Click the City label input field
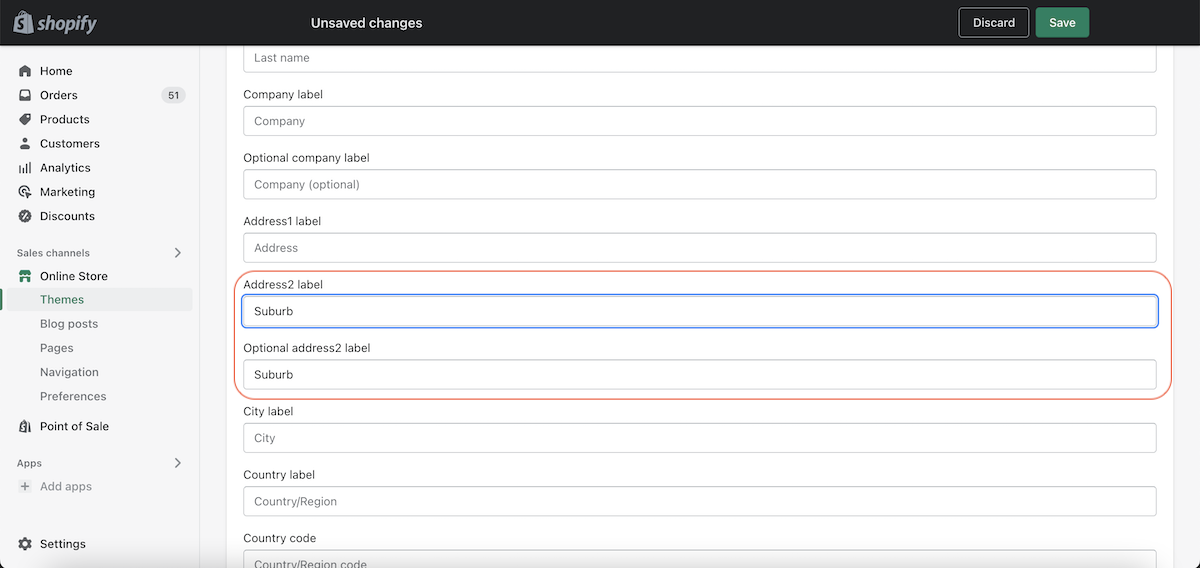 click(x=700, y=438)
